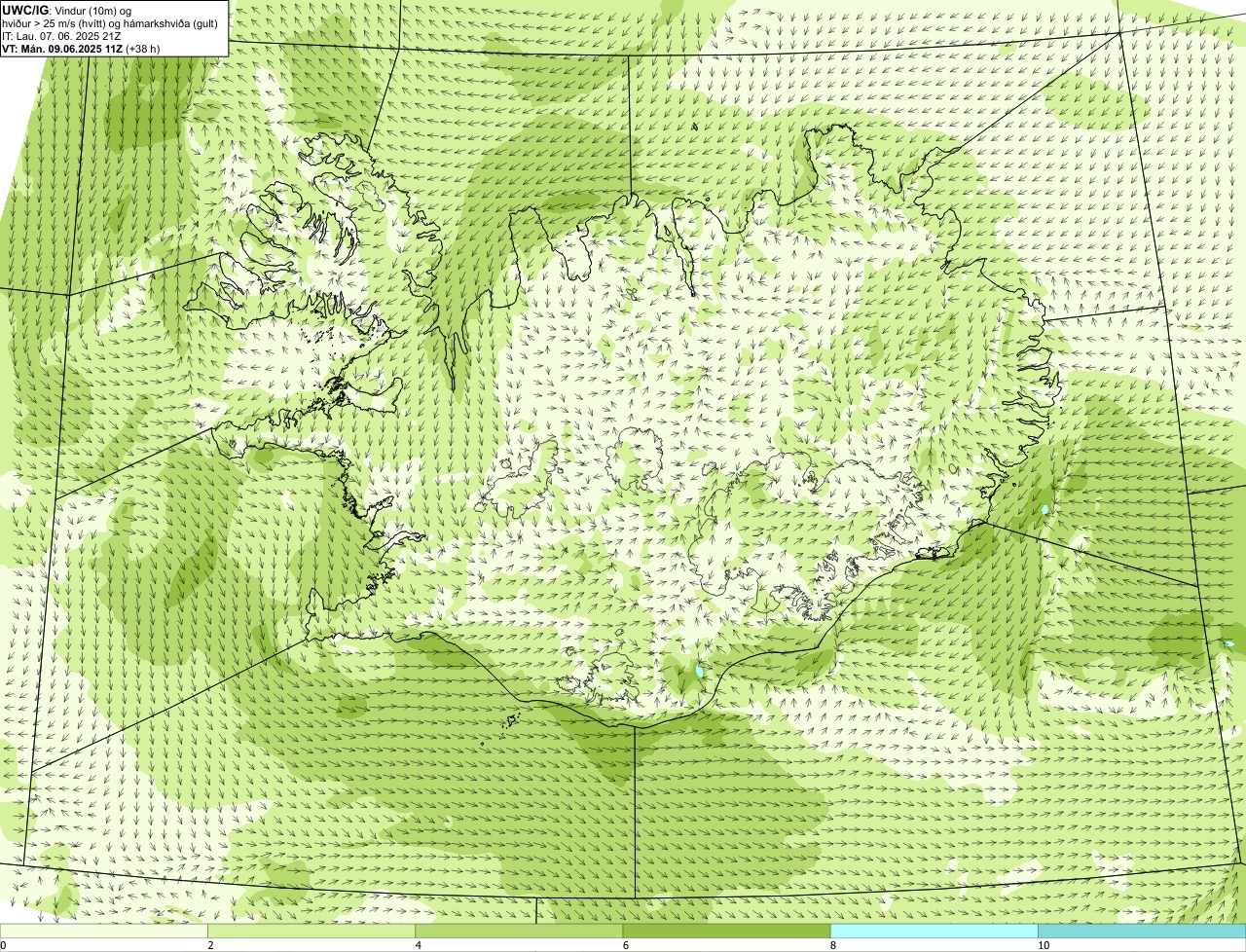Click the 4–6 m/s medium green legend swatch
1246x952 pixels.
coord(519,932)
